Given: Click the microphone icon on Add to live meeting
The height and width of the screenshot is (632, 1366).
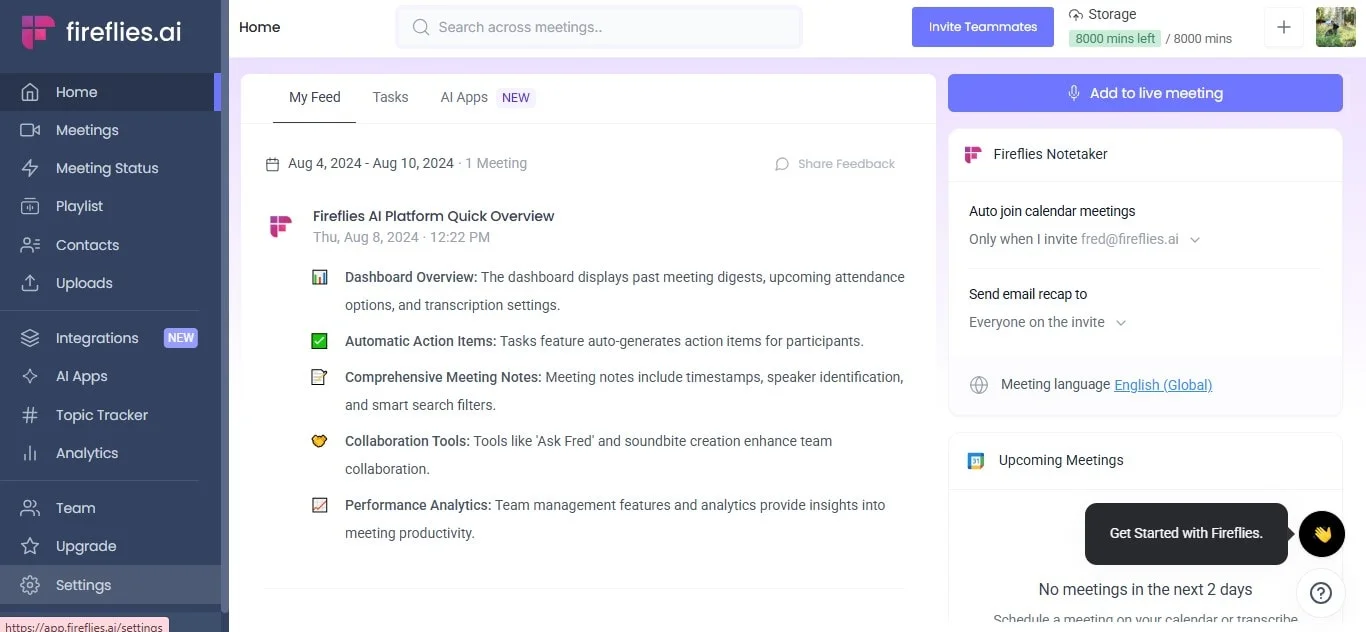Looking at the screenshot, I should click(x=1074, y=93).
